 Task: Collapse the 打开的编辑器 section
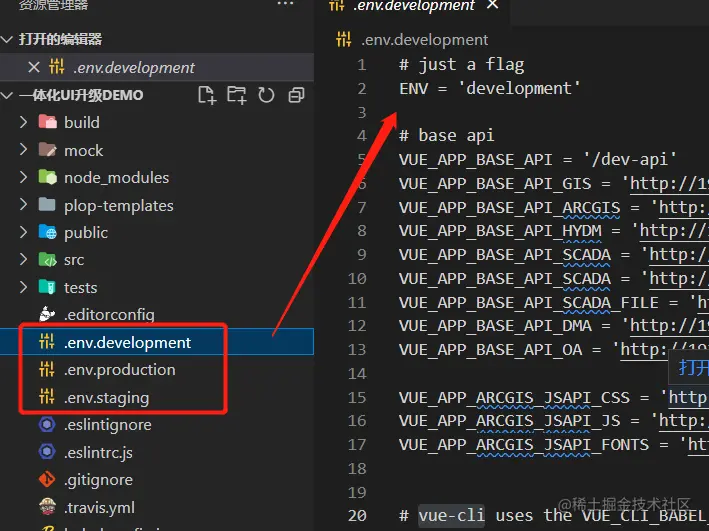7,39
